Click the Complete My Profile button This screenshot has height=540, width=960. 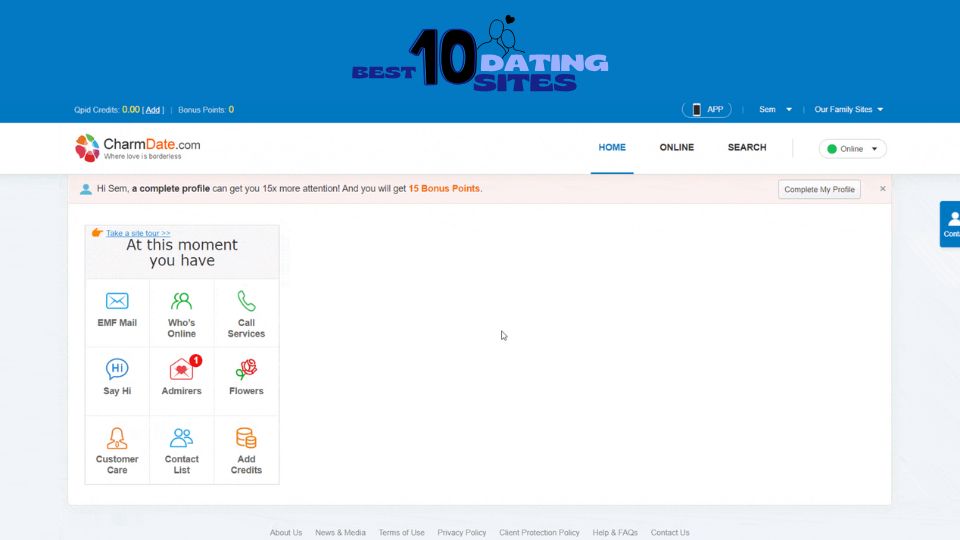coord(819,189)
